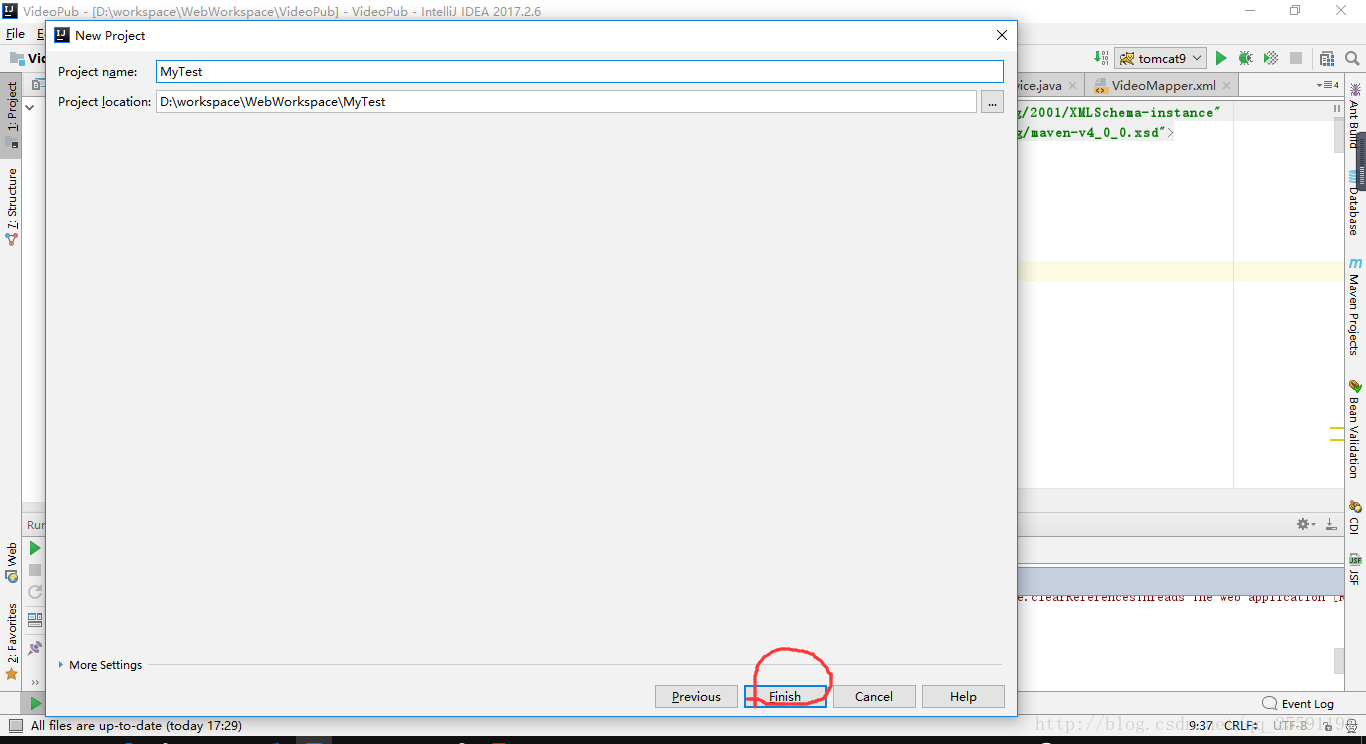
Task: Open Database tool window
Action: (1355, 202)
